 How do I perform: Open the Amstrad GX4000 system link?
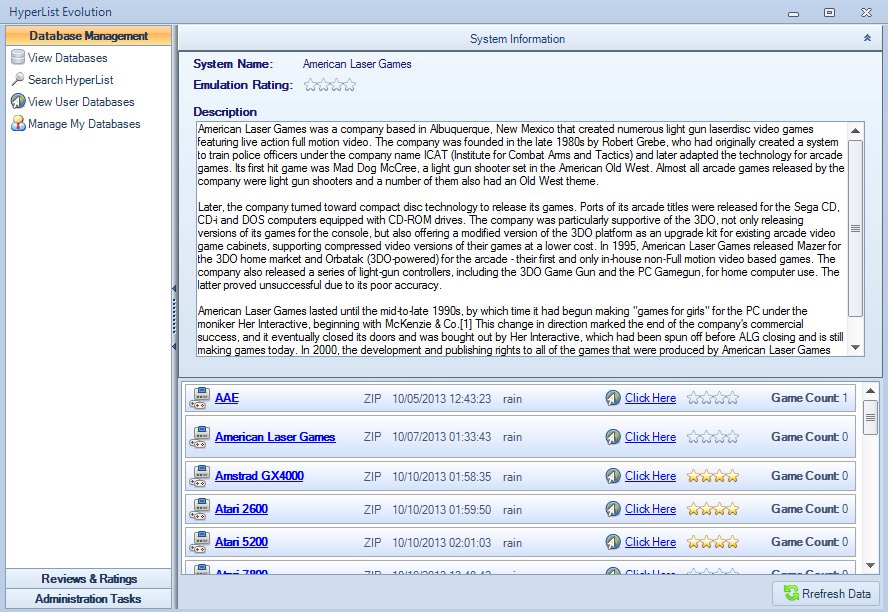coord(259,476)
